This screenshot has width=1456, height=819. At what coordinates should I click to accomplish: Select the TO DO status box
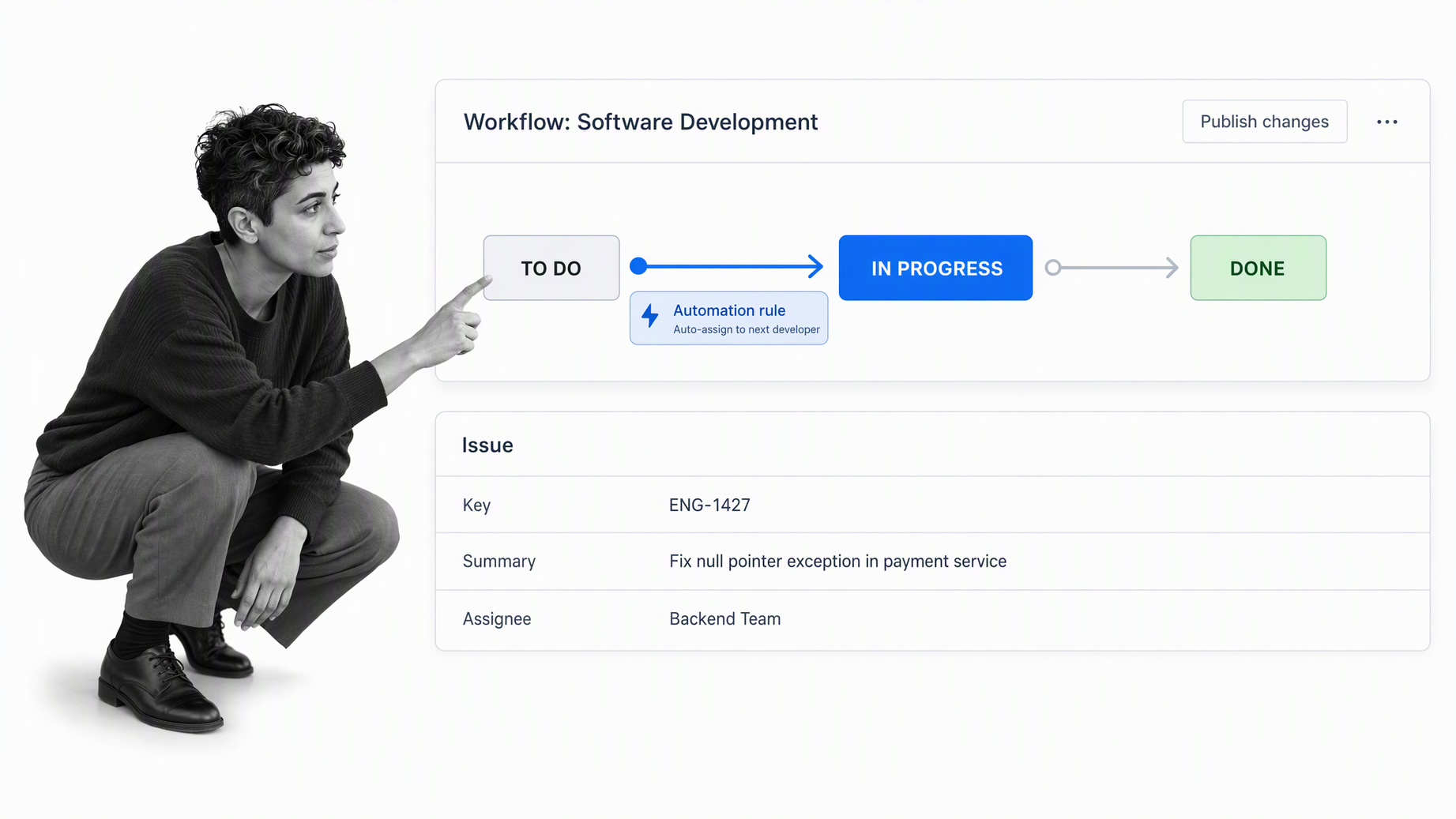point(551,268)
